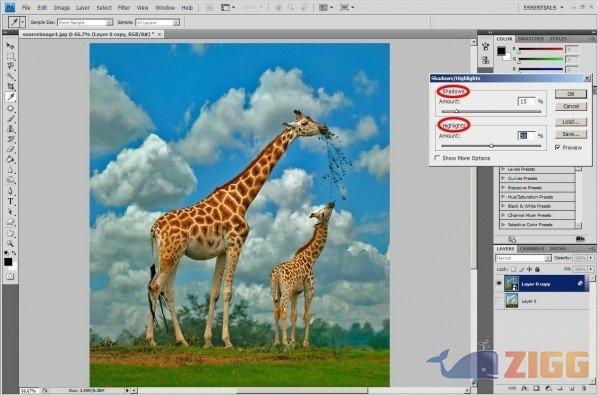Toggle Lock image pixels

(x=521, y=269)
